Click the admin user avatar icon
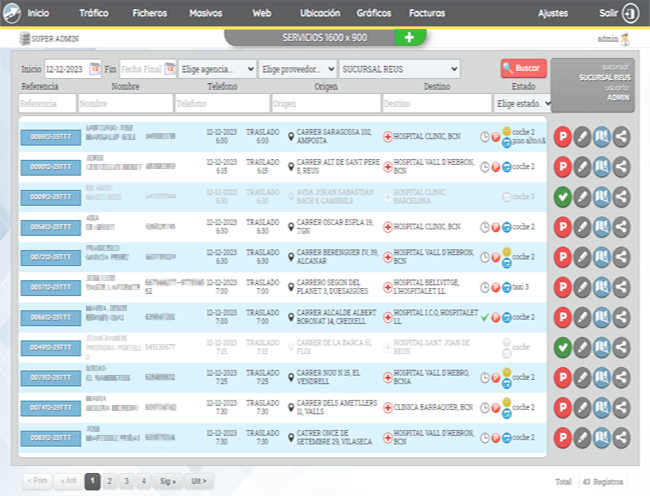The width and height of the screenshot is (650, 496). coord(626,39)
